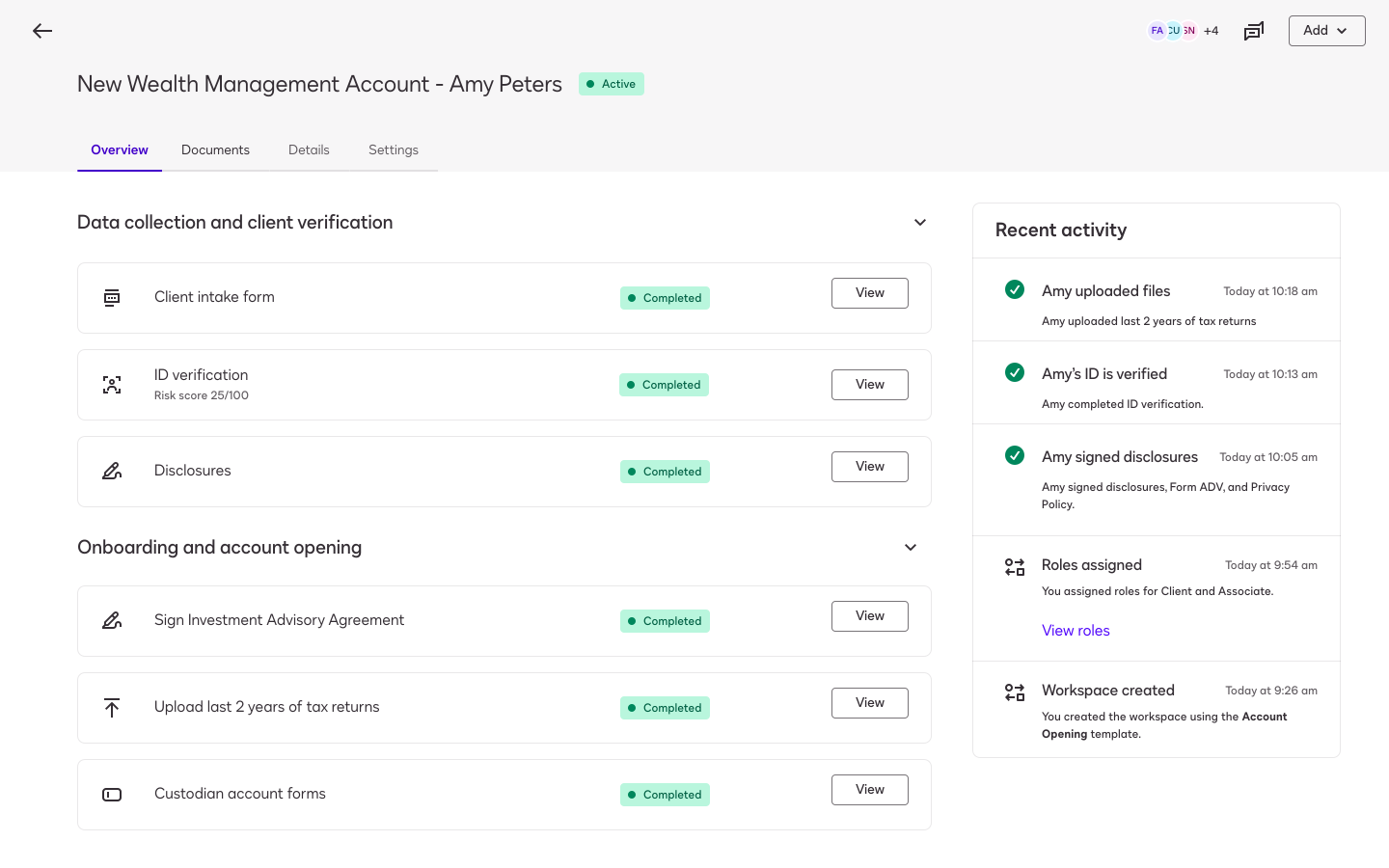This screenshot has height=868, width=1389.
Task: Click the View roles link
Action: pos(1076,630)
